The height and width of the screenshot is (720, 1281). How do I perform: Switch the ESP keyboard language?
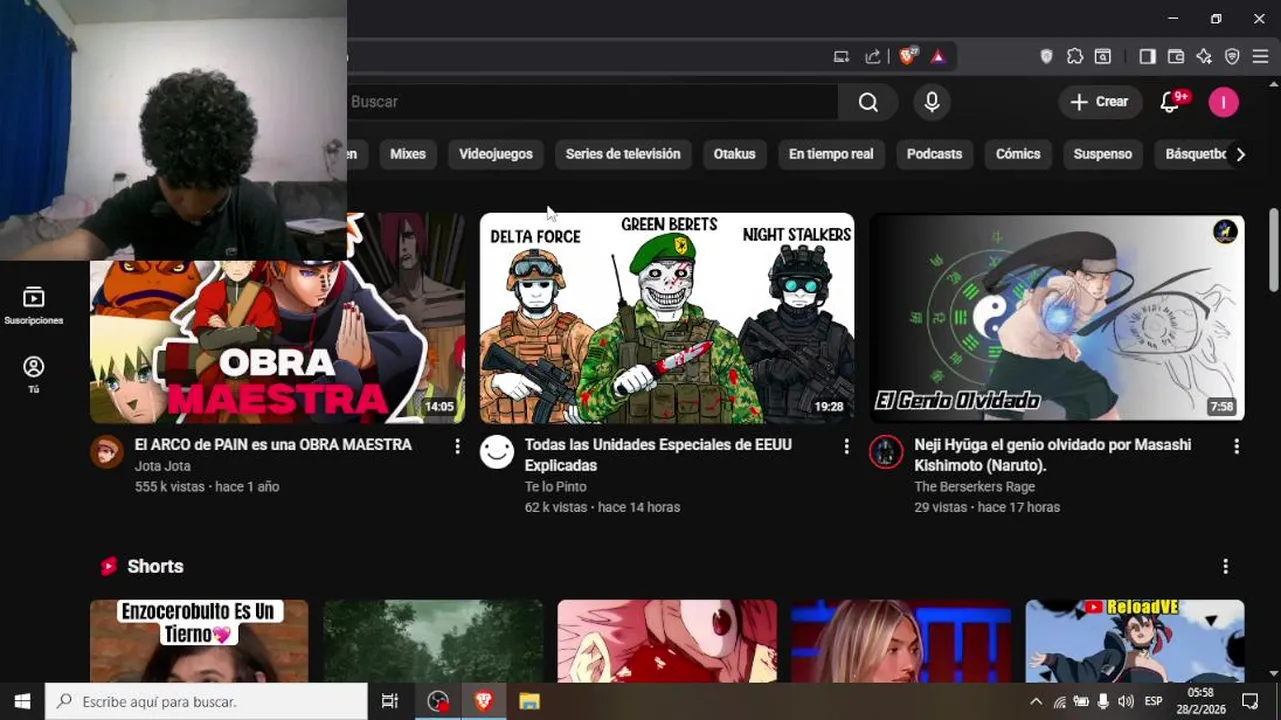coord(1153,702)
